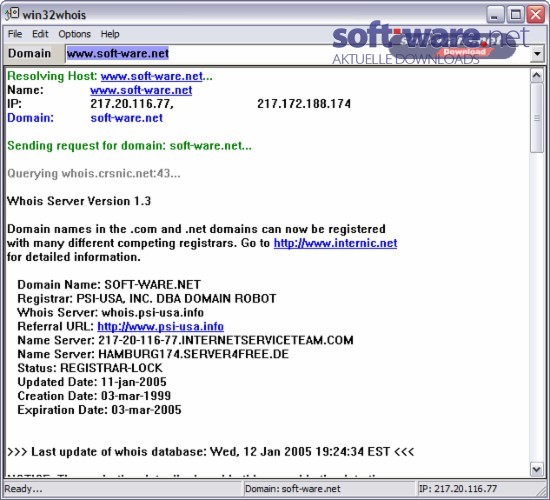Click the Domain input field
This screenshot has height=500, width=550.
tap(297, 53)
